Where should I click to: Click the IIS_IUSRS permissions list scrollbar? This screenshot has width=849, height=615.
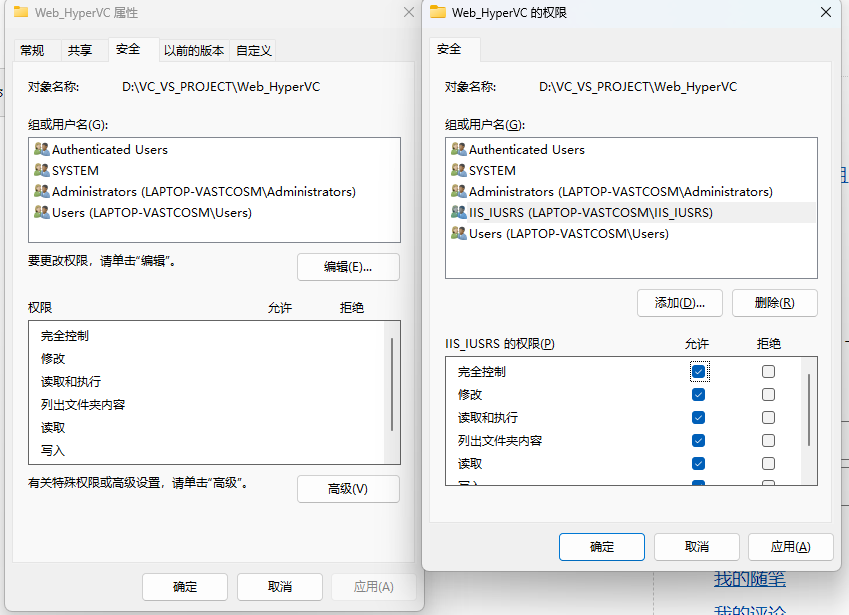click(808, 410)
